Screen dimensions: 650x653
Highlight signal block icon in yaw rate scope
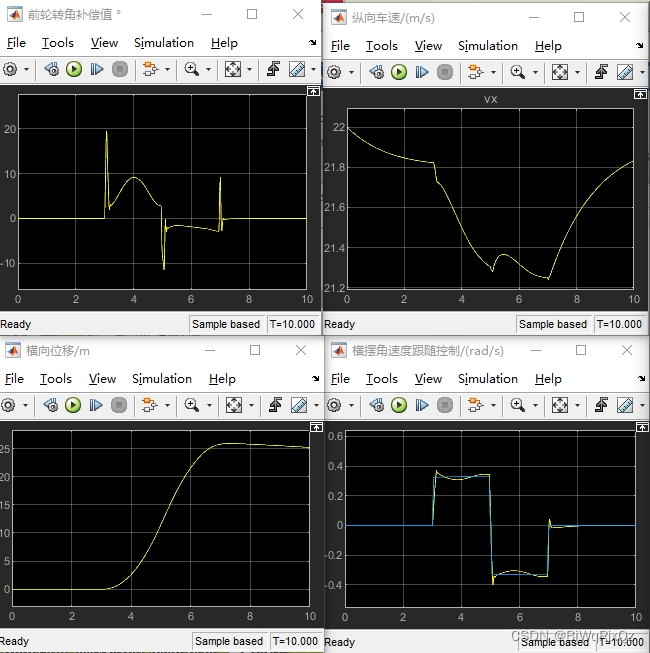(x=475, y=405)
